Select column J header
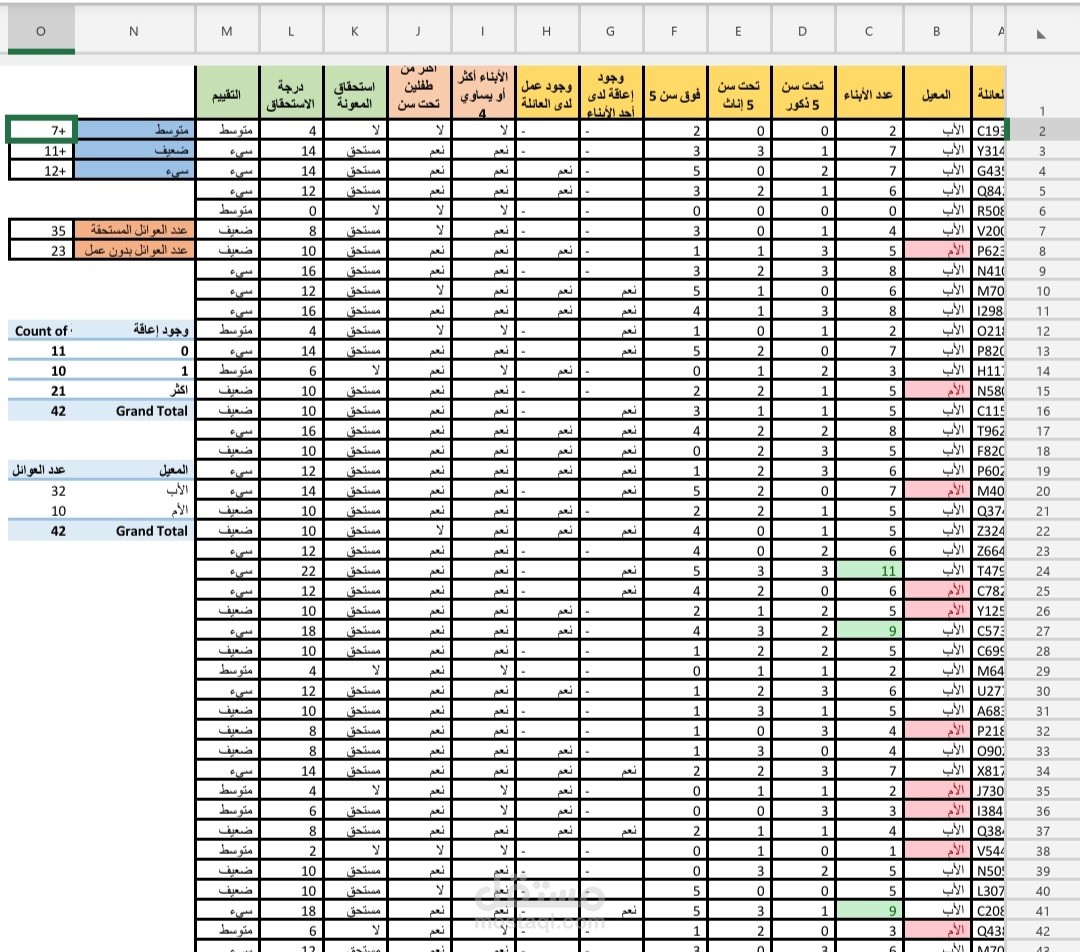This screenshot has height=952, width=1080. (x=418, y=31)
